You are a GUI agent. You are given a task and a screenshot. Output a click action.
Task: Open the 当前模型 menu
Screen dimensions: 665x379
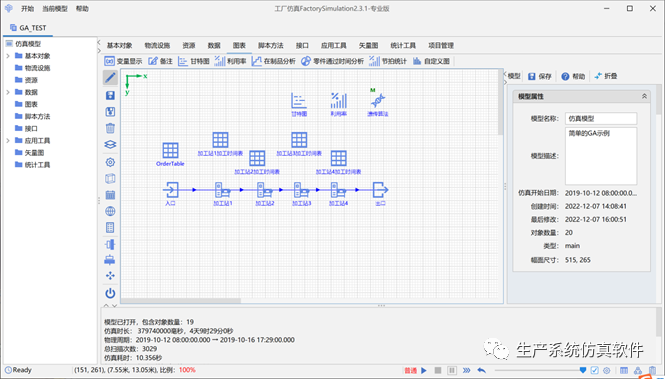point(55,8)
